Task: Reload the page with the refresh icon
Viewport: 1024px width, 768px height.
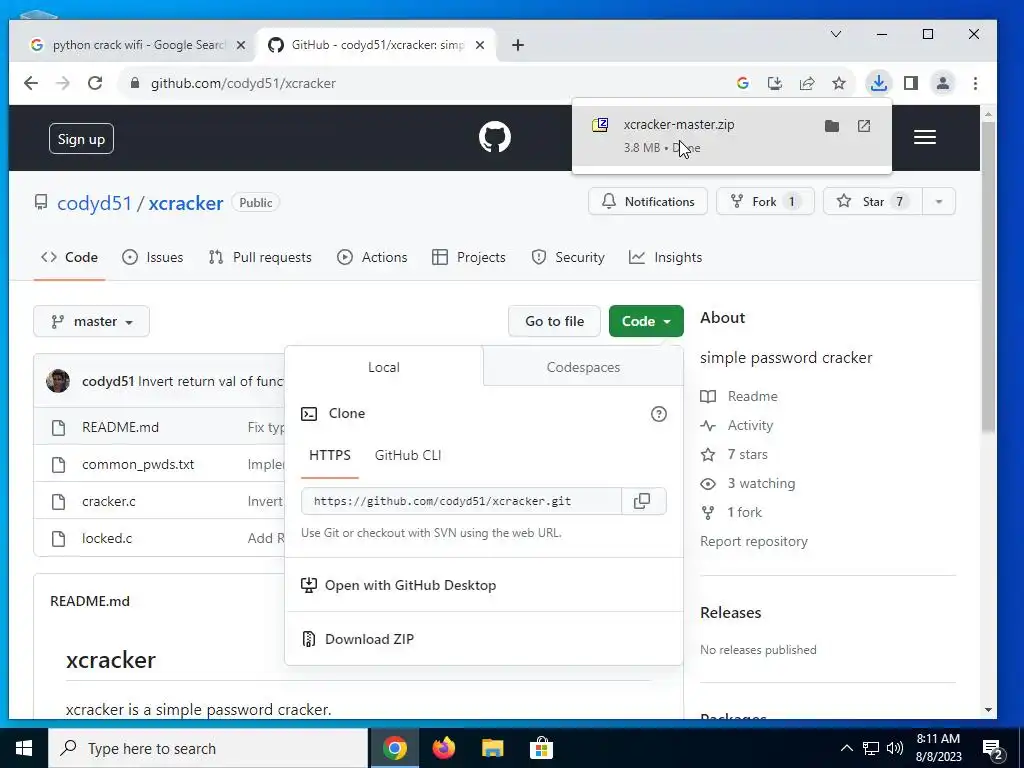Action: [x=95, y=83]
